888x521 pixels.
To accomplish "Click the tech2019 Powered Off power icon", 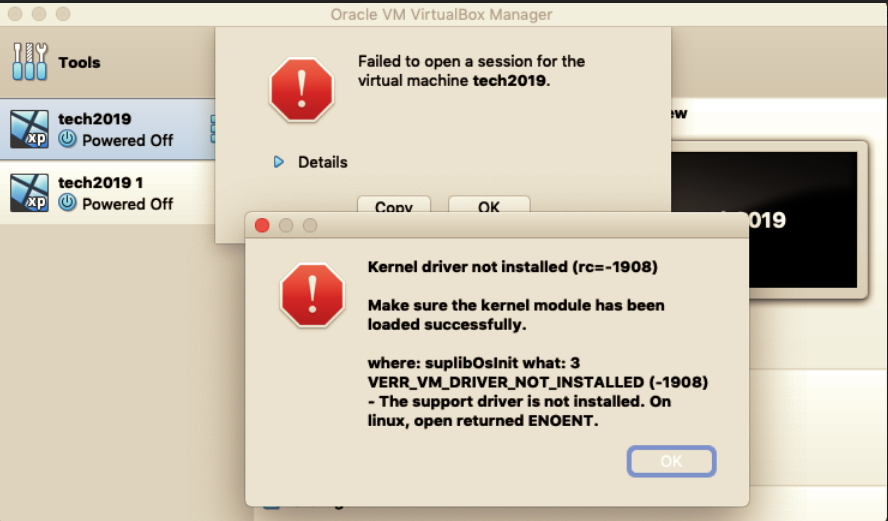I will tap(67, 139).
